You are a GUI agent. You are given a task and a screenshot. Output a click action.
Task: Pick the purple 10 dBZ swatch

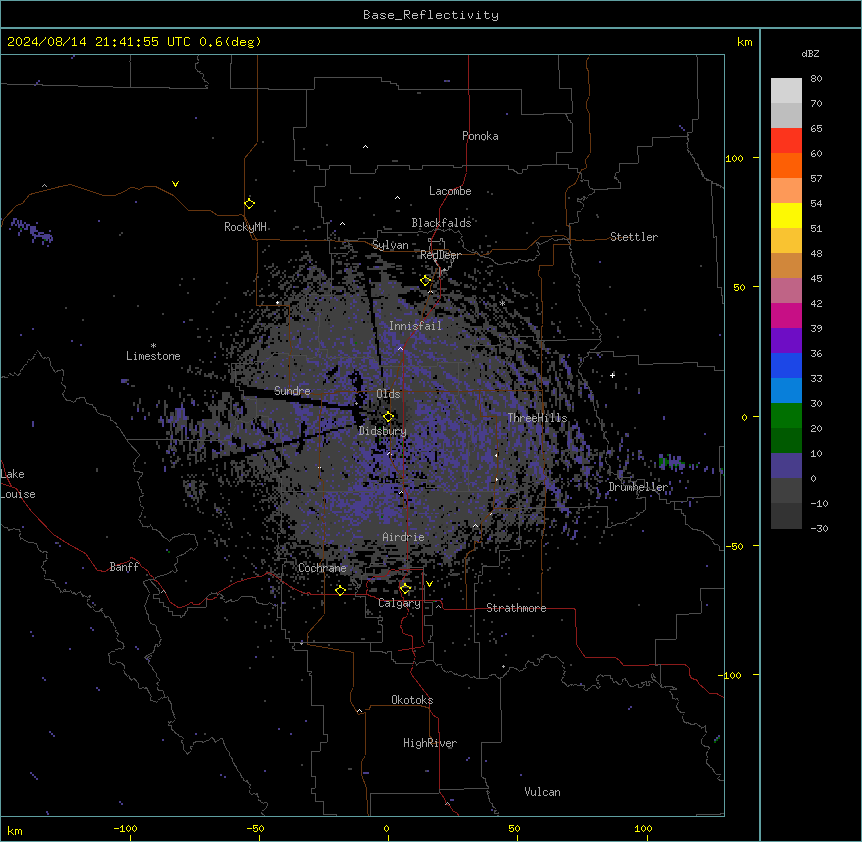click(786, 466)
